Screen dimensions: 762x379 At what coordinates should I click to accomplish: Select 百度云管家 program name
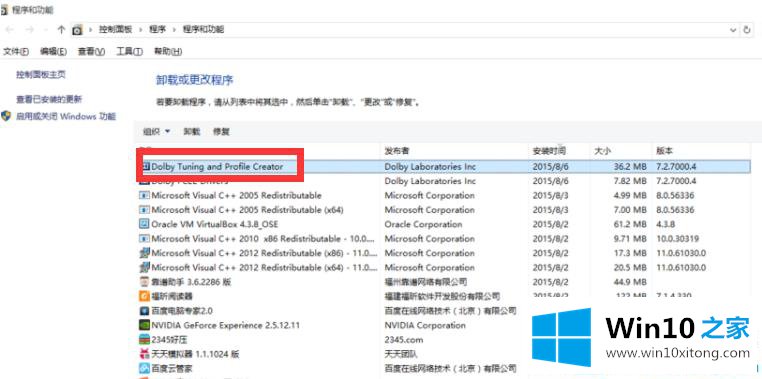pyautogui.click(x=172, y=368)
